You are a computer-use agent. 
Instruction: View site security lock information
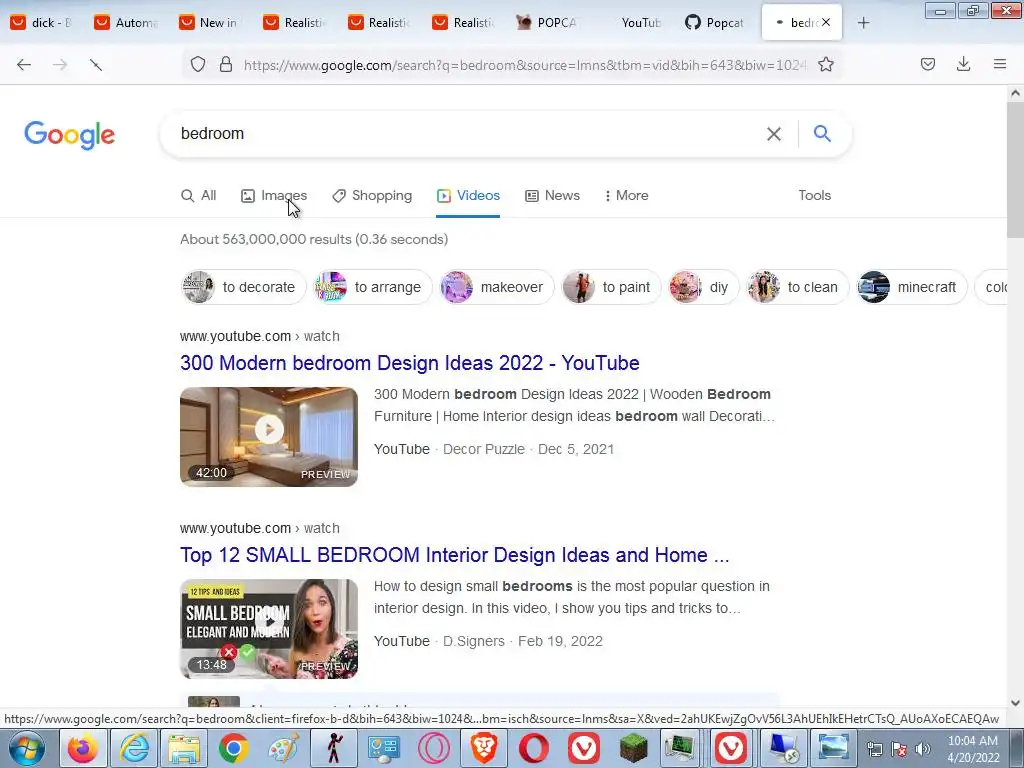pyautogui.click(x=226, y=64)
